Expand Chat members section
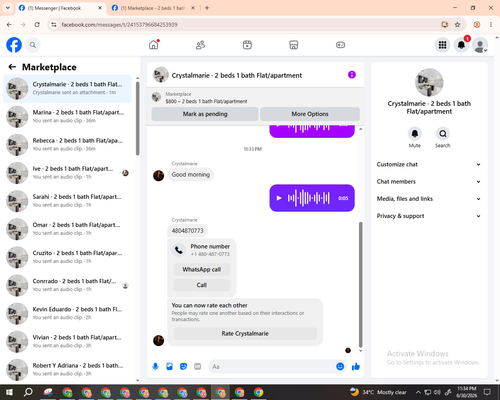 tap(429, 182)
